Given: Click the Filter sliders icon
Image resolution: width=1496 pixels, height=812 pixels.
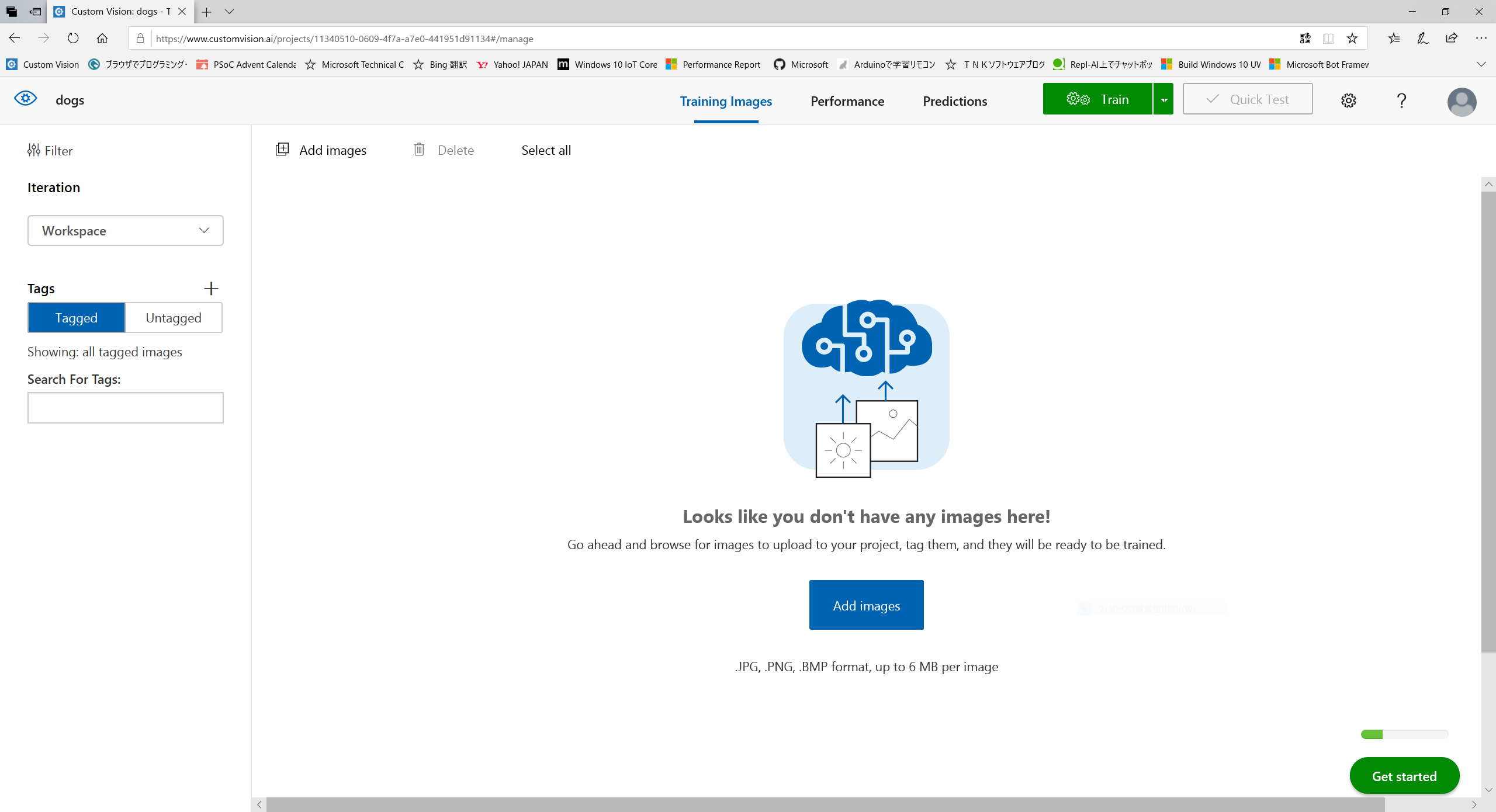Looking at the screenshot, I should [x=34, y=150].
